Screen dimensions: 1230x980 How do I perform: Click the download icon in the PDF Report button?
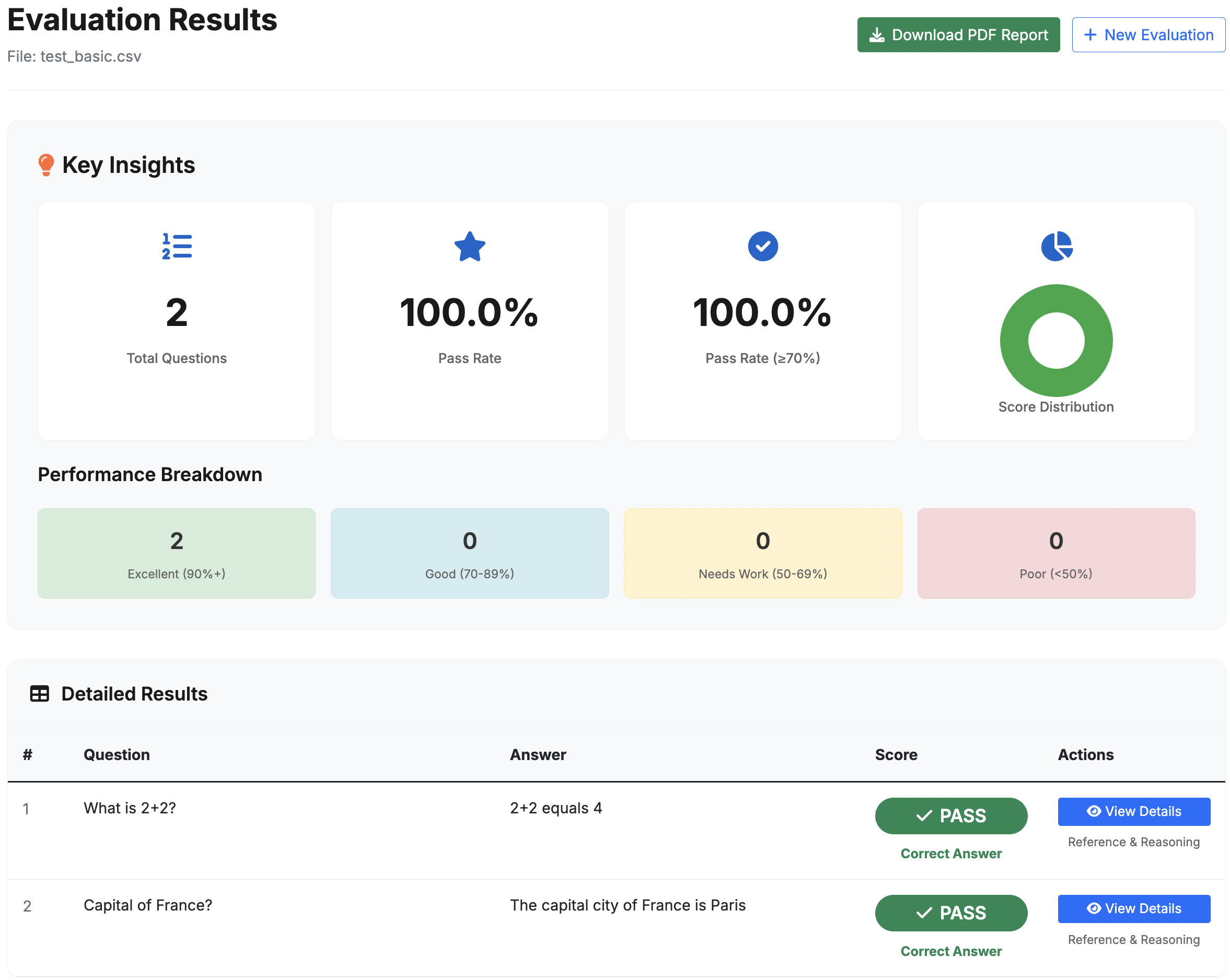[x=876, y=35]
